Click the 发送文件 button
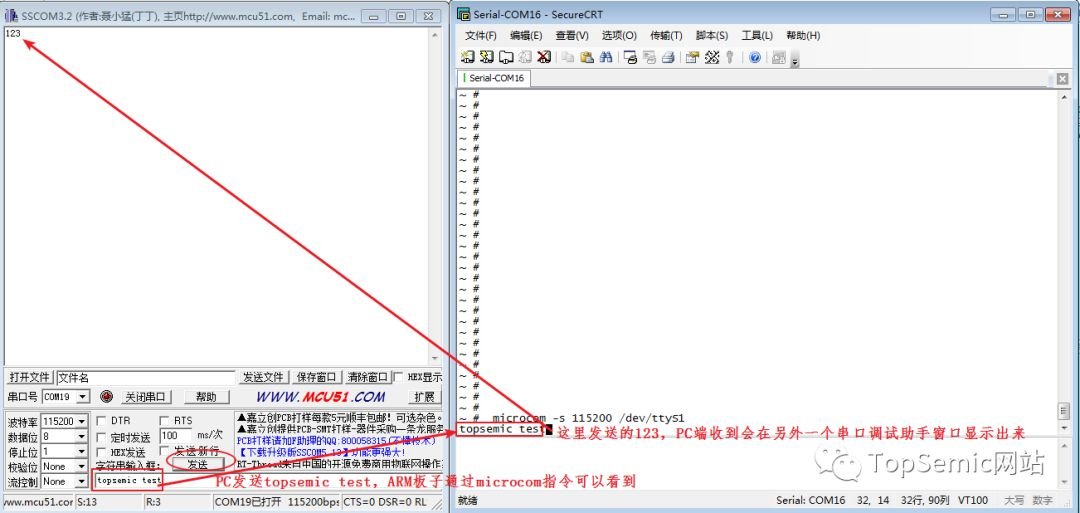 tap(263, 377)
